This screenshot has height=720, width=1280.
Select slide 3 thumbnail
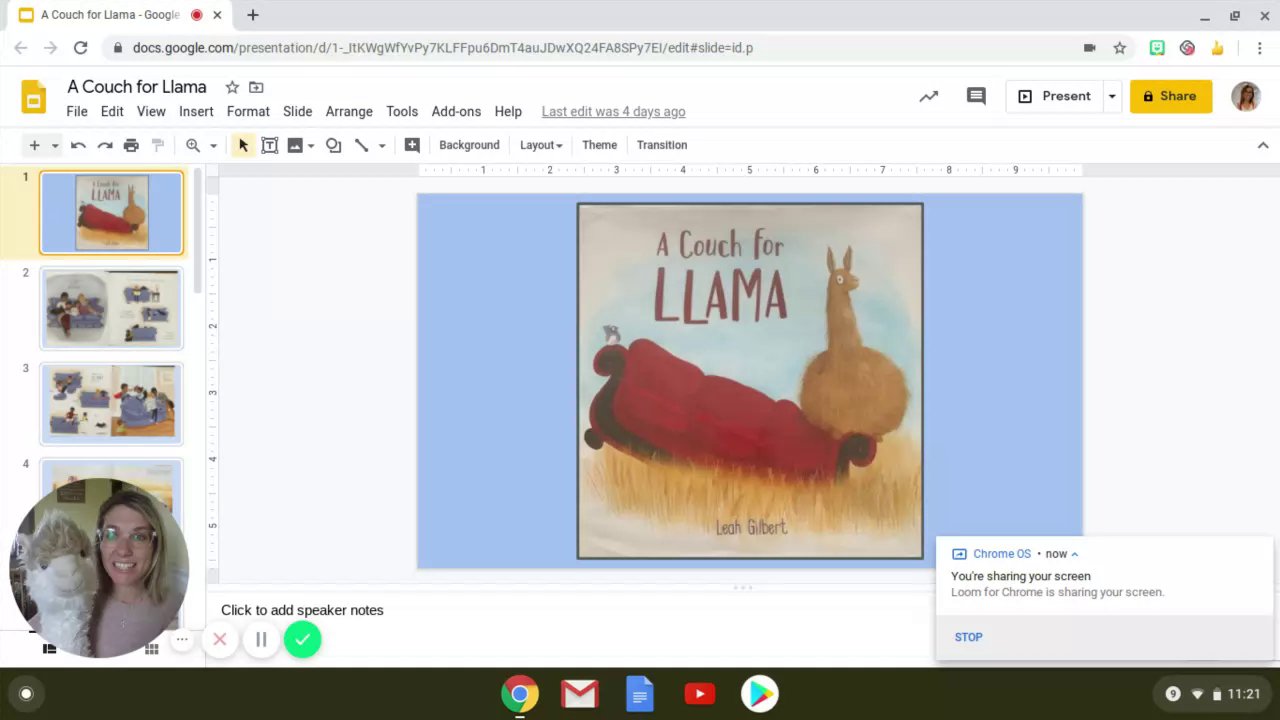(111, 403)
